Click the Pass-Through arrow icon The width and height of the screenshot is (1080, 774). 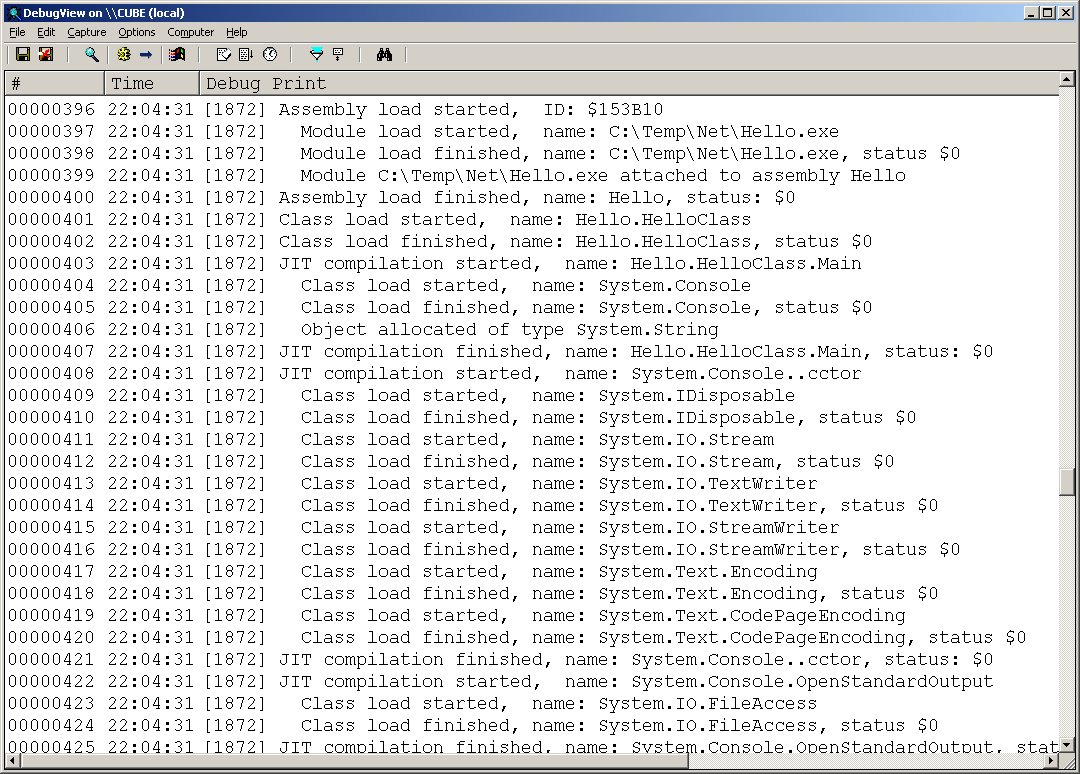[148, 54]
